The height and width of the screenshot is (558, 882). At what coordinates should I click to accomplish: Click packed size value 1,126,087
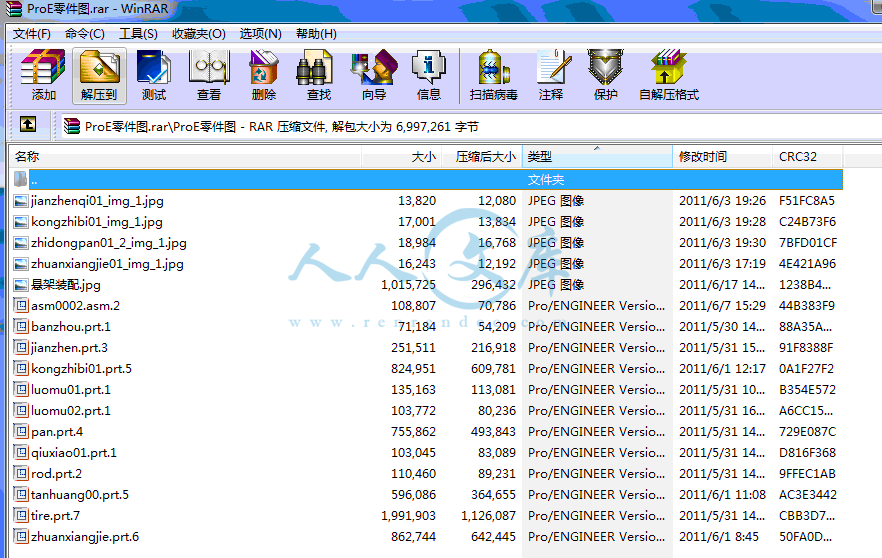pos(488,516)
